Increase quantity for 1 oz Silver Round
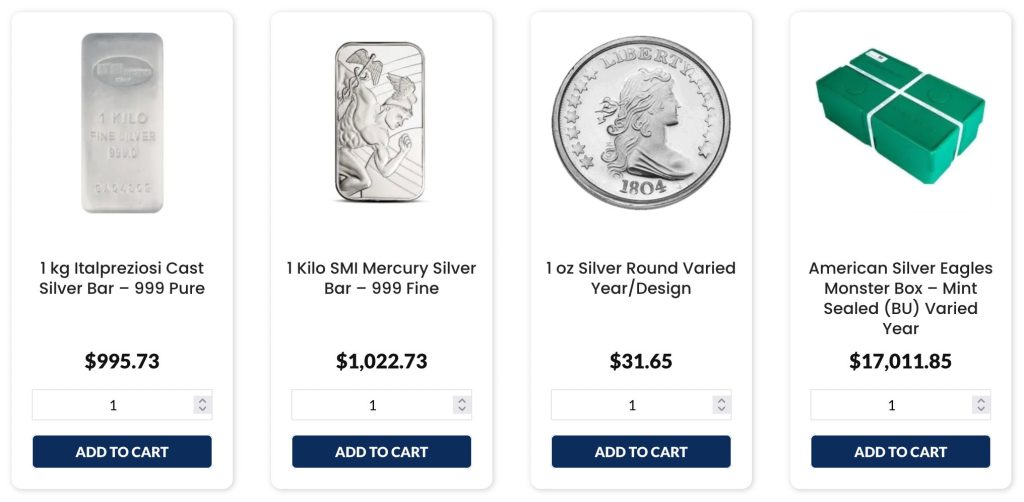1024x502 pixels. pos(722,400)
